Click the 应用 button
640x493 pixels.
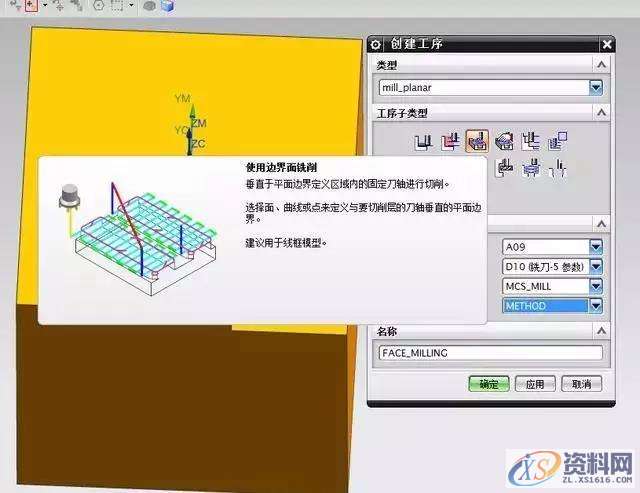pyautogui.click(x=535, y=384)
